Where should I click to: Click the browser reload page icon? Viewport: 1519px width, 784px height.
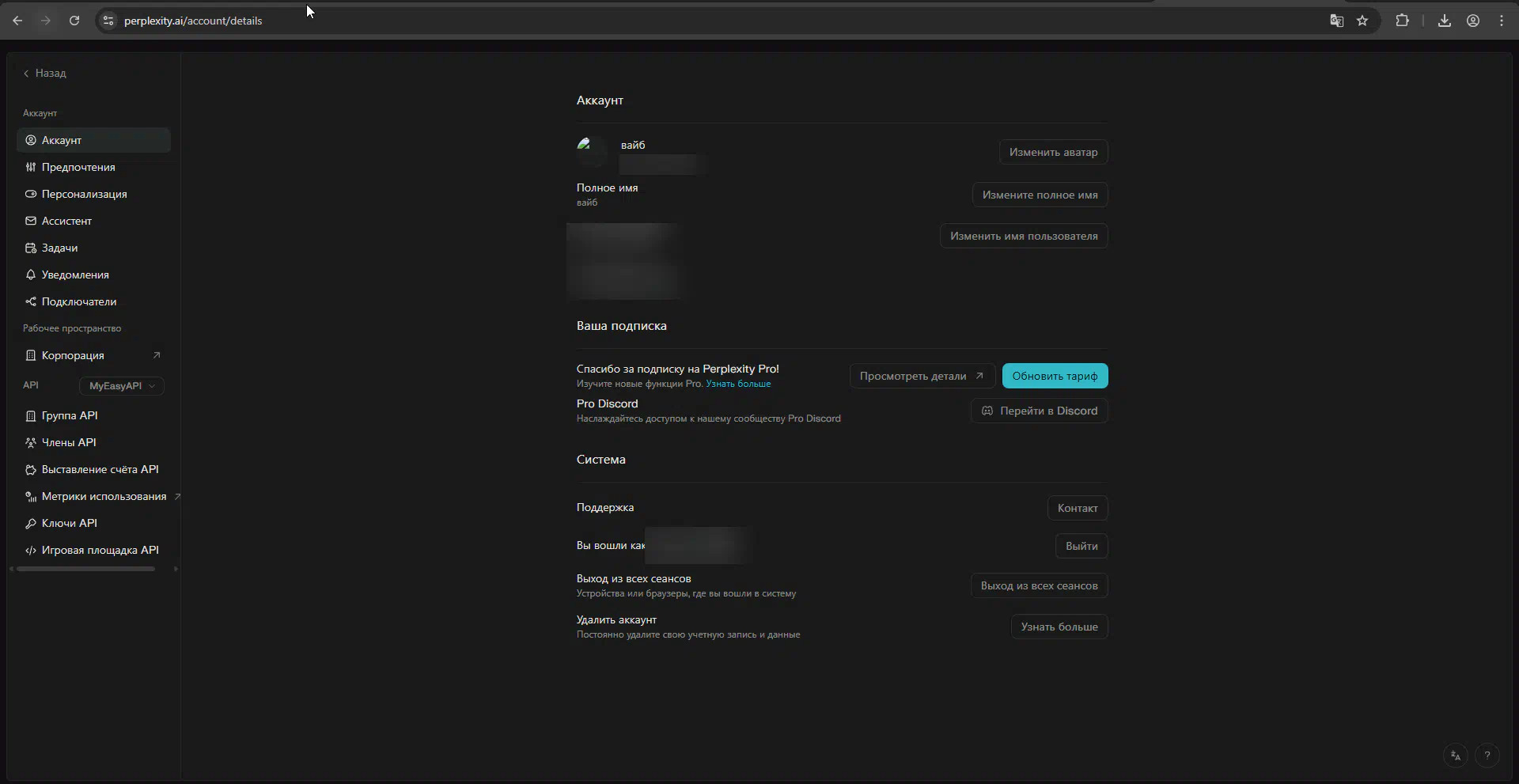coord(74,21)
